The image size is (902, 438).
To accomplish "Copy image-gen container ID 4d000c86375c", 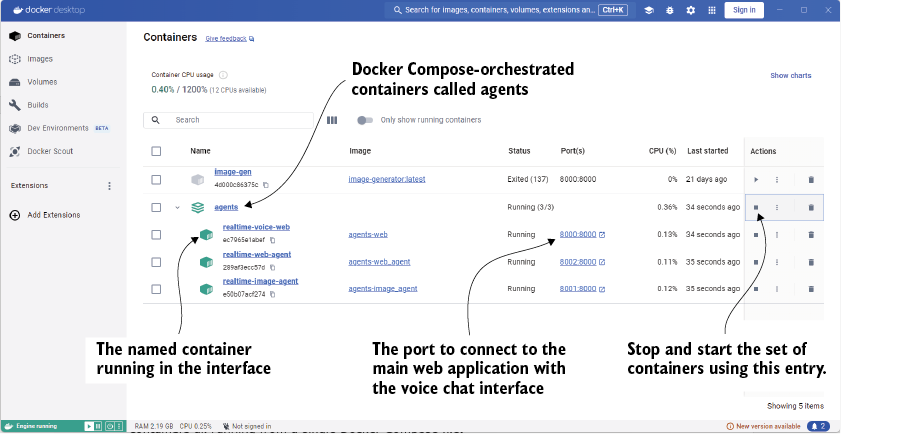I will [x=266, y=185].
